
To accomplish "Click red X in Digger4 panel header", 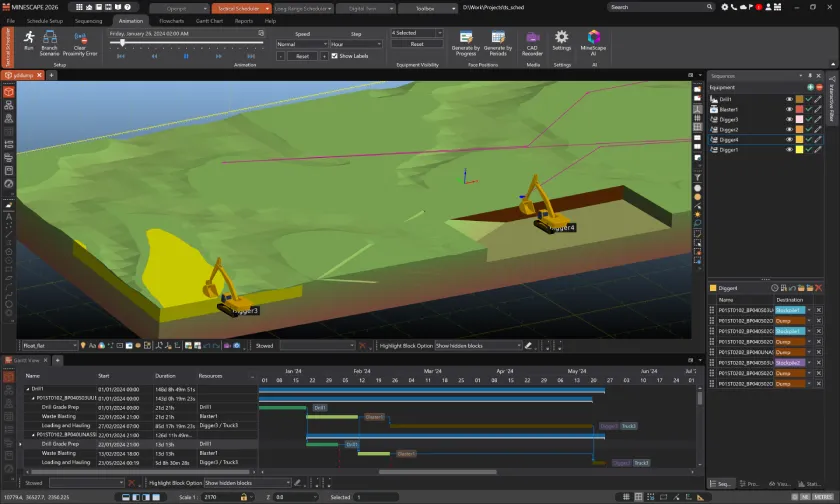I will click(819, 288).
